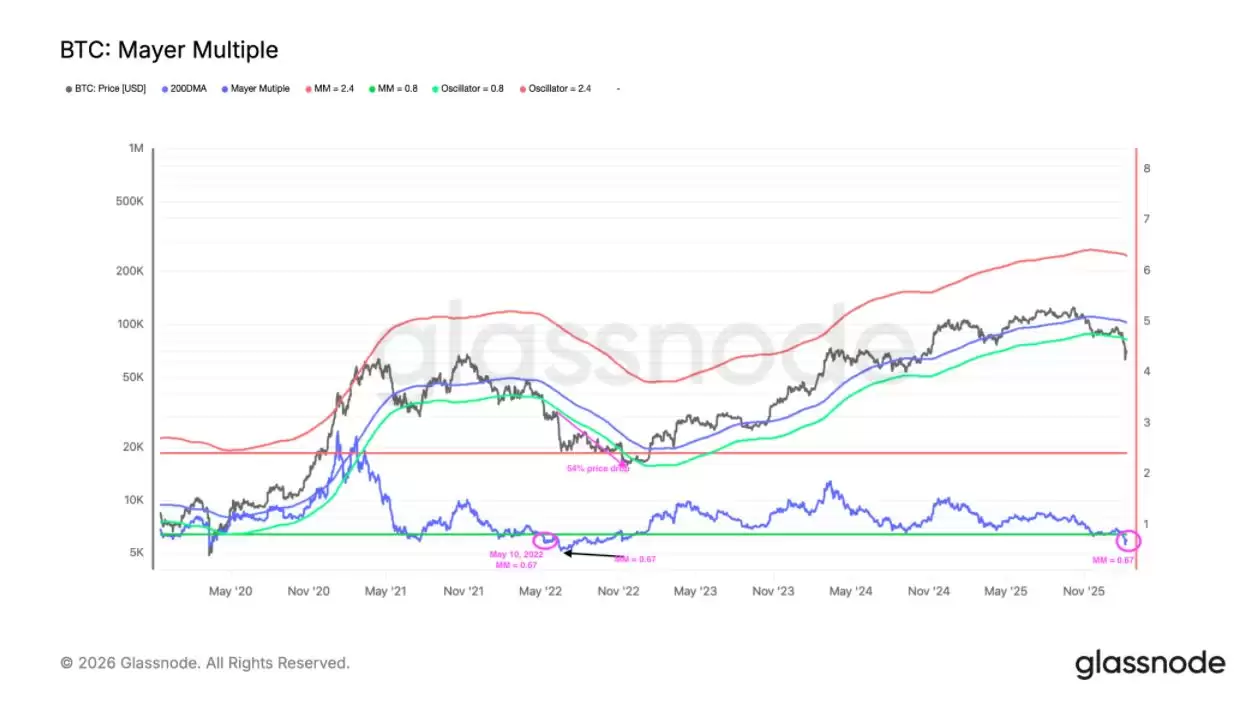Hide the 200DMA series in legend
This screenshot has width=1244, height=710.
coord(186,89)
